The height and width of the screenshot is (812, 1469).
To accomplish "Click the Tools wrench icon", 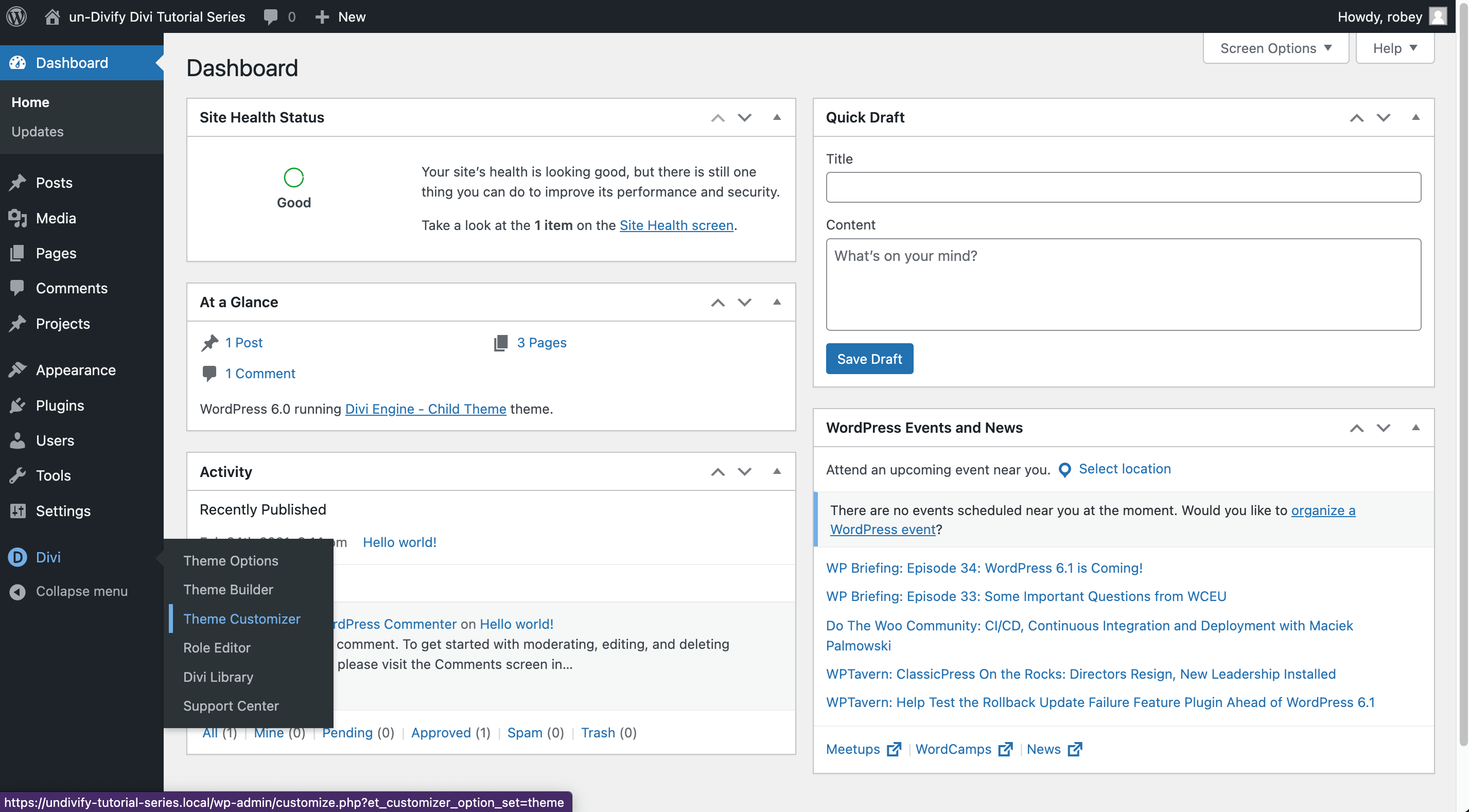I will tap(18, 475).
